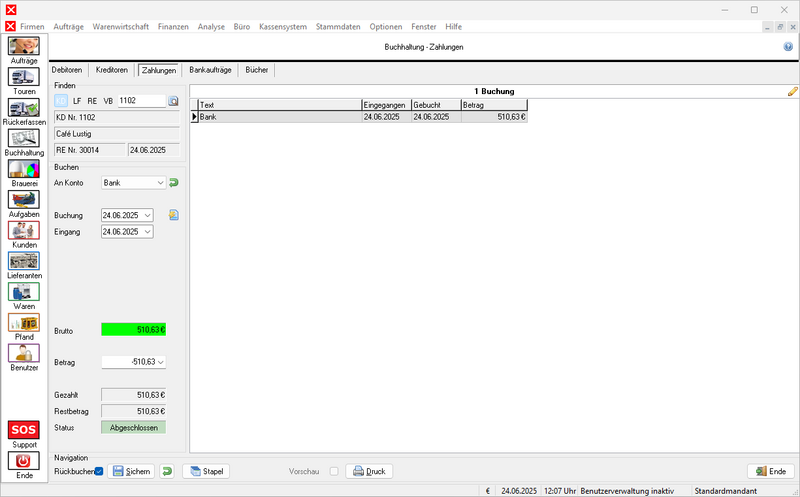Click the green arrow next to An Konto
The height and width of the screenshot is (497, 800).
coord(174,183)
